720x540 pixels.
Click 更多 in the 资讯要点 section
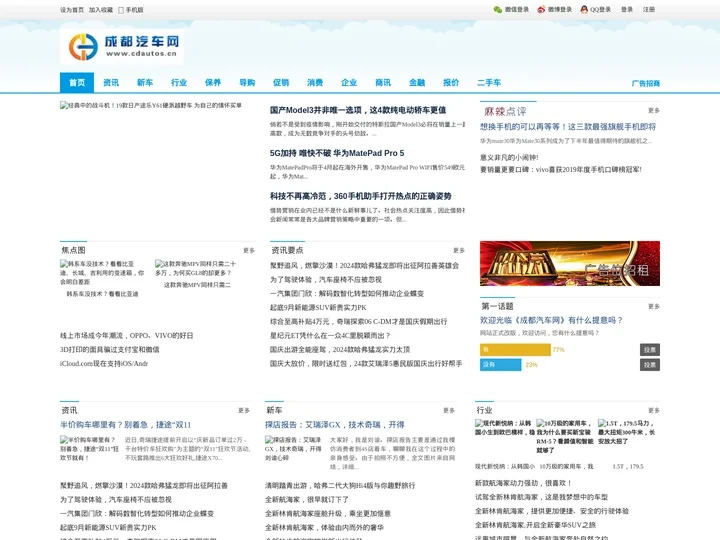[459, 250]
